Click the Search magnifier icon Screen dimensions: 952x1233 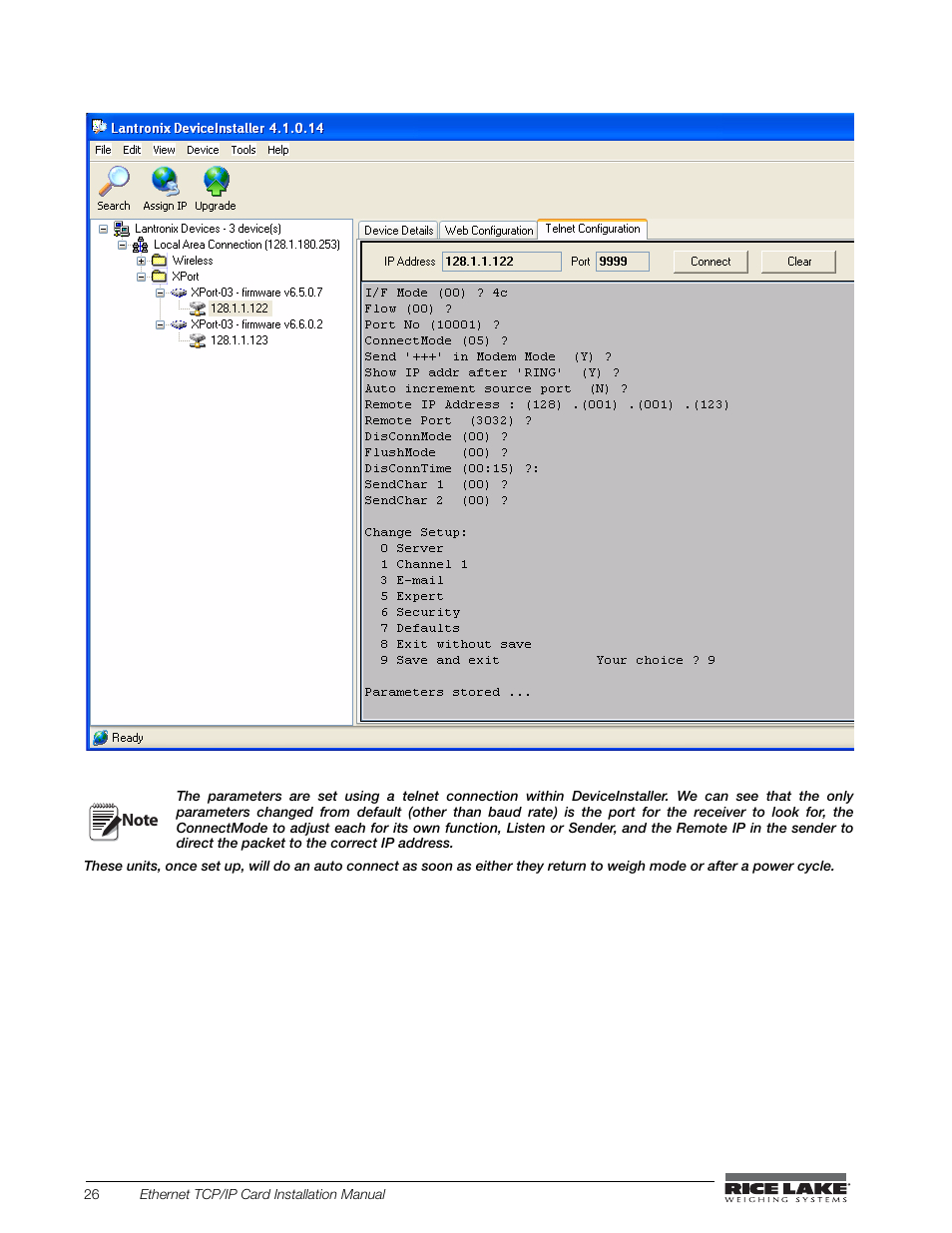(114, 181)
